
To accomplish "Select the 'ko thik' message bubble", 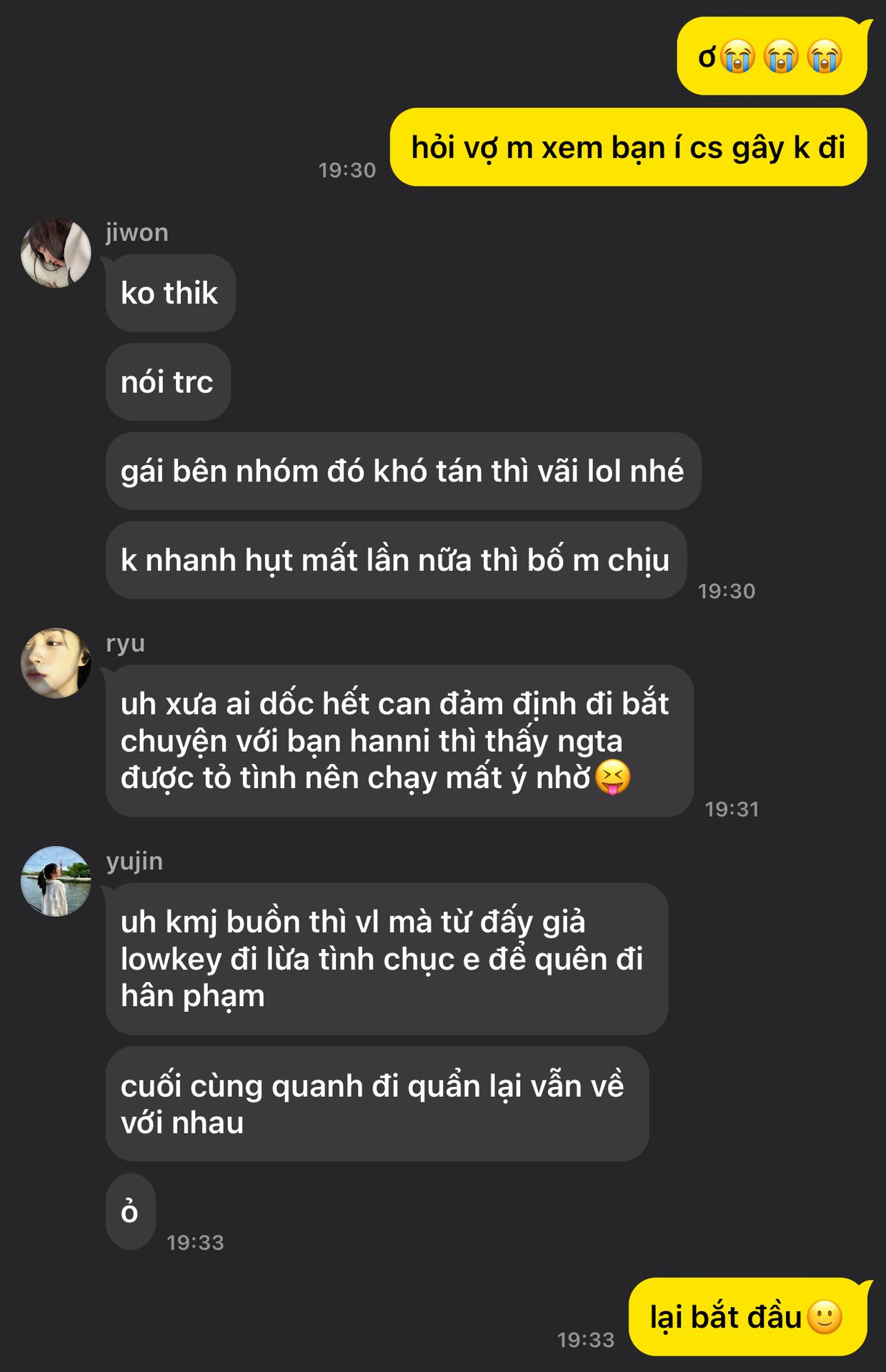I will (x=170, y=293).
